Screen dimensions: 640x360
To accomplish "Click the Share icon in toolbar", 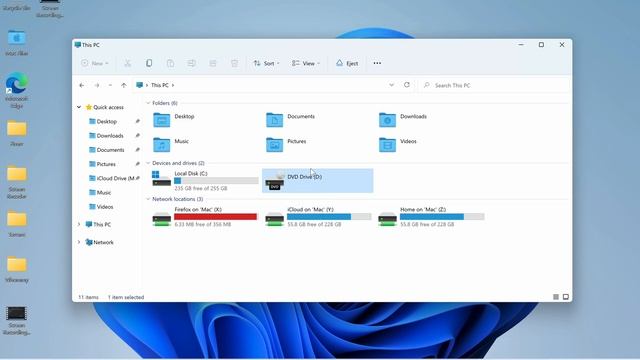I will click(x=213, y=63).
